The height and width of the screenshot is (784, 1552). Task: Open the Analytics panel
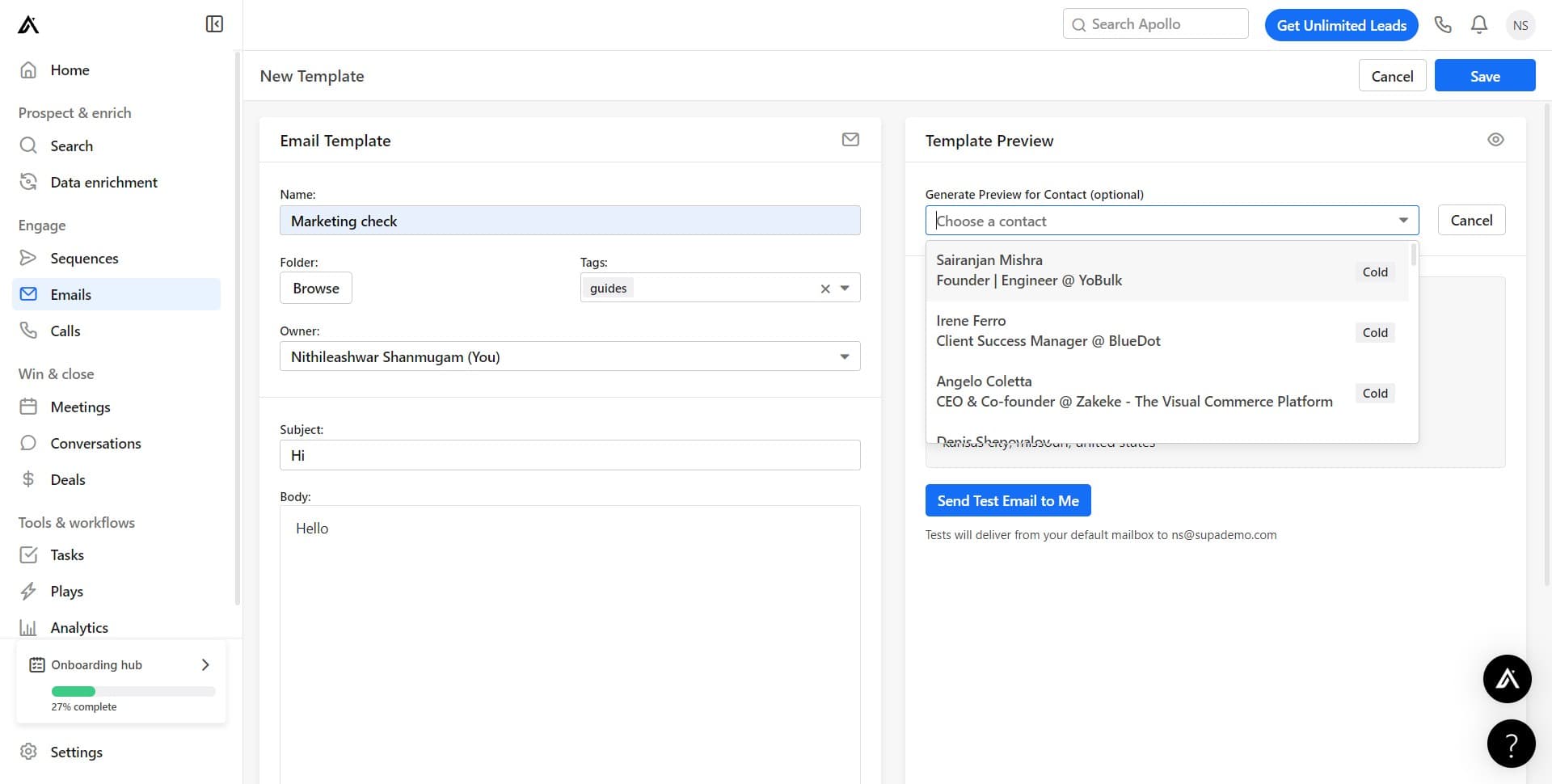pyautogui.click(x=79, y=627)
